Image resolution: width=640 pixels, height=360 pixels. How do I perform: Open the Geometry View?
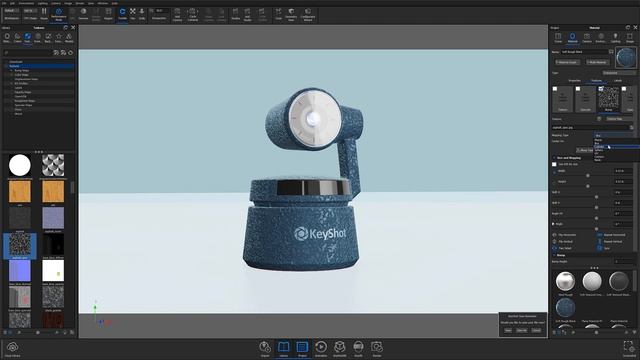(x=291, y=14)
